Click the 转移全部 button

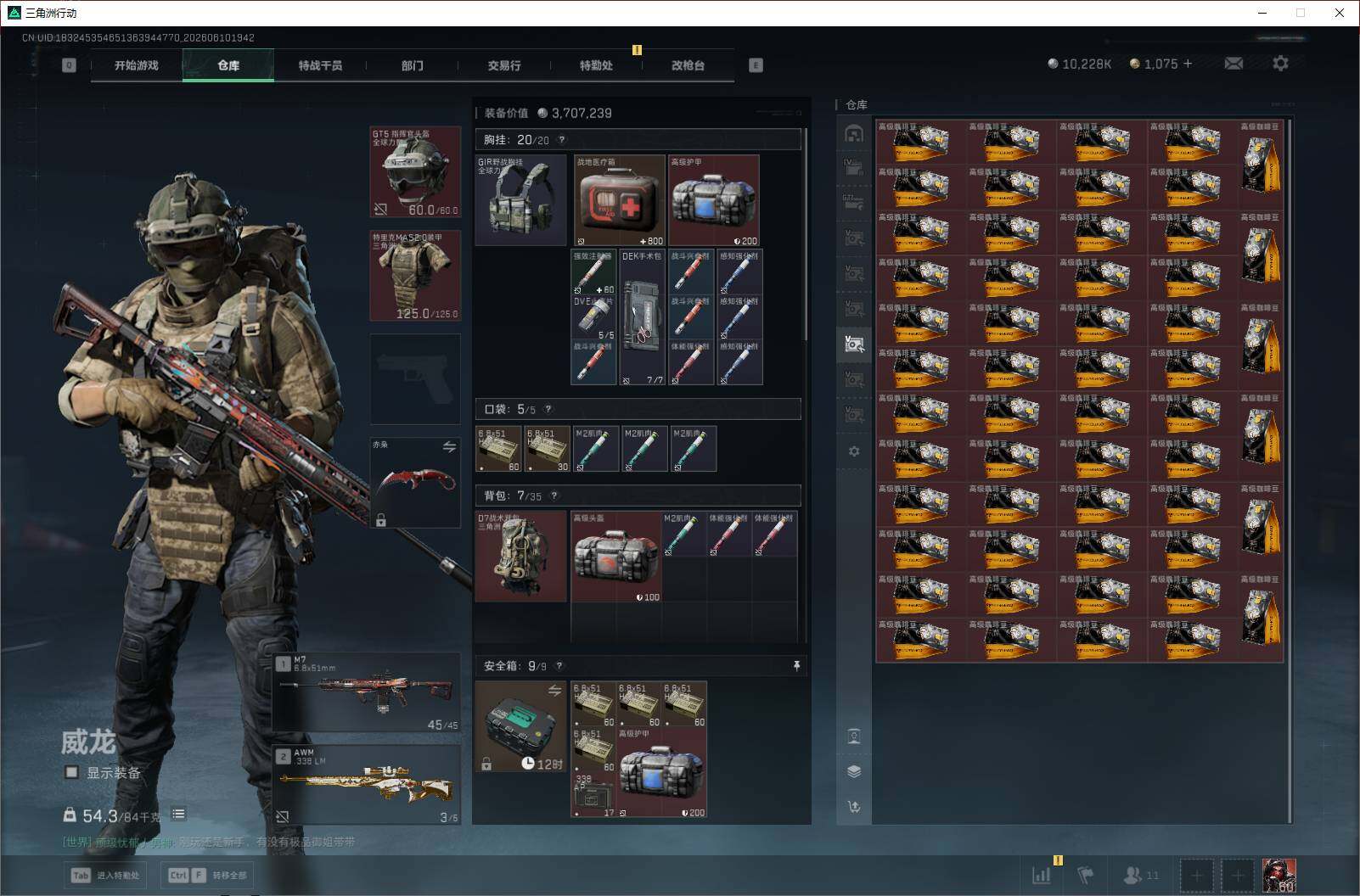pyautogui.click(x=209, y=875)
